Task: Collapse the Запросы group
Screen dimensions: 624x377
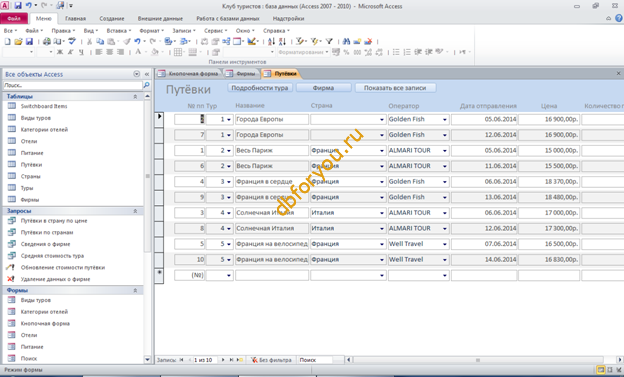Action: click(x=135, y=211)
